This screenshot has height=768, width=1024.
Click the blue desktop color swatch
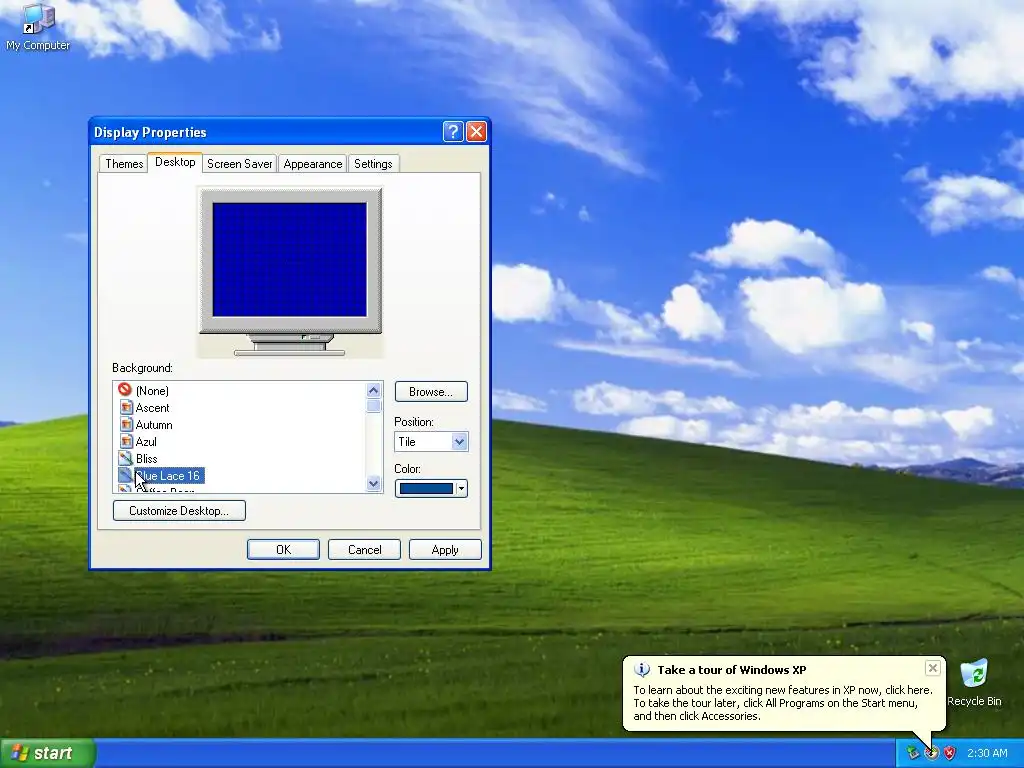(426, 488)
